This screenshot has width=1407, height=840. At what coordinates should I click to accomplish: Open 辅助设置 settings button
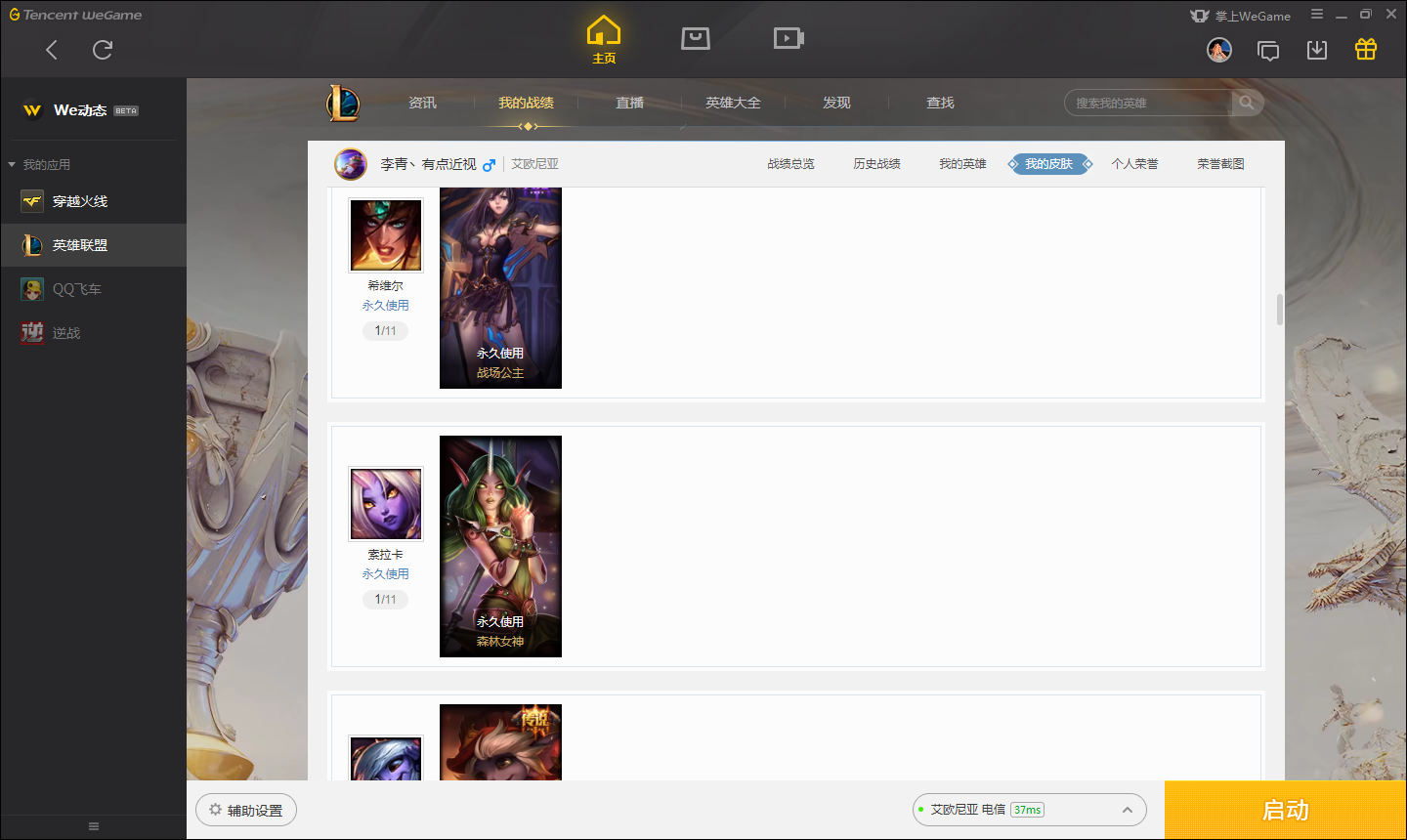[246, 810]
